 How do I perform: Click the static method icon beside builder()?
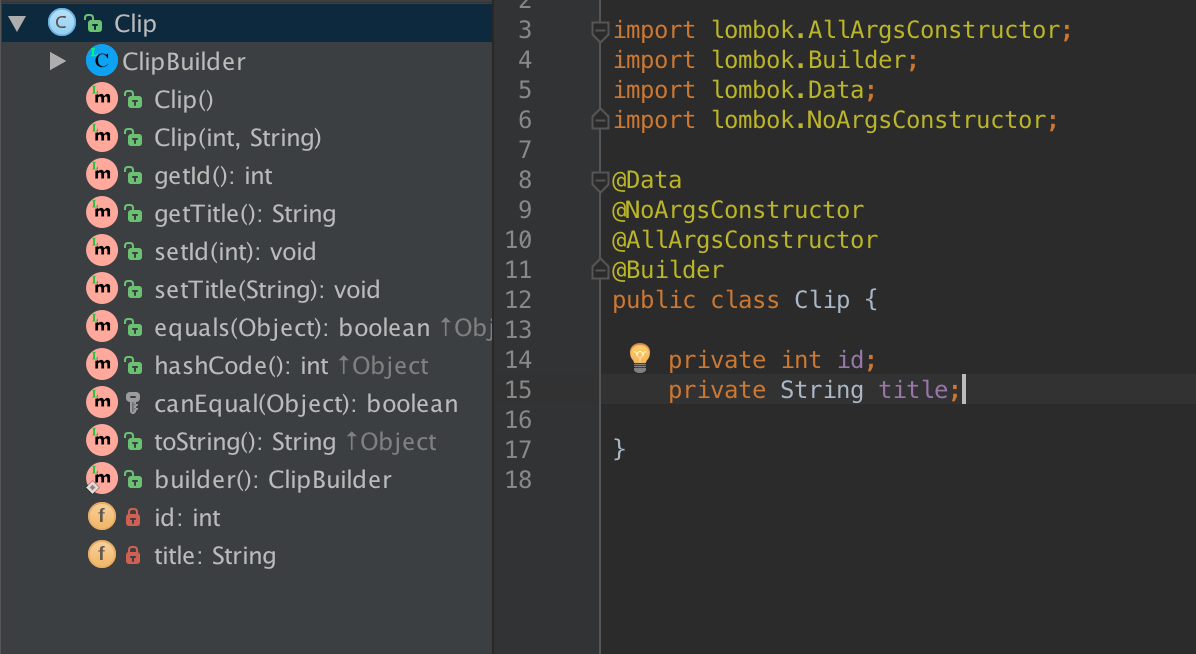[x=101, y=480]
